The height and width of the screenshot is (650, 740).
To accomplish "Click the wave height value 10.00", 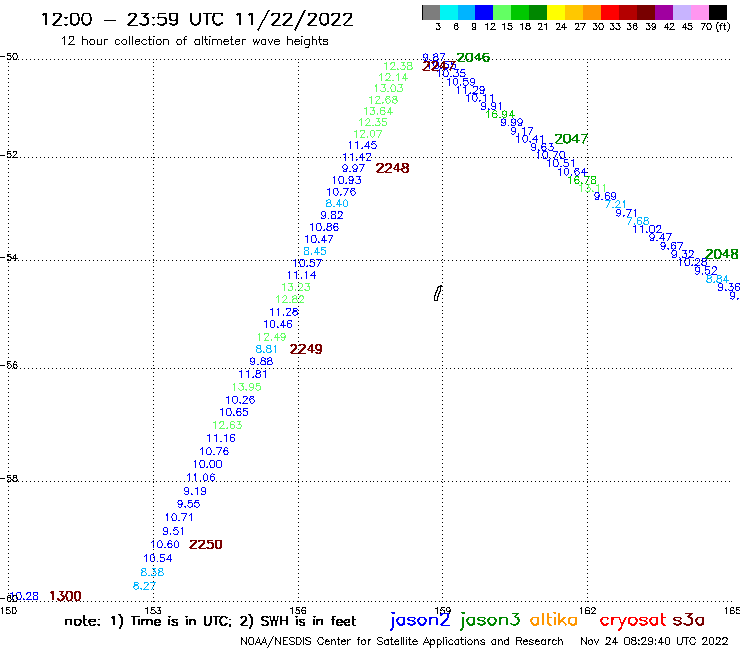I will (207, 464).
